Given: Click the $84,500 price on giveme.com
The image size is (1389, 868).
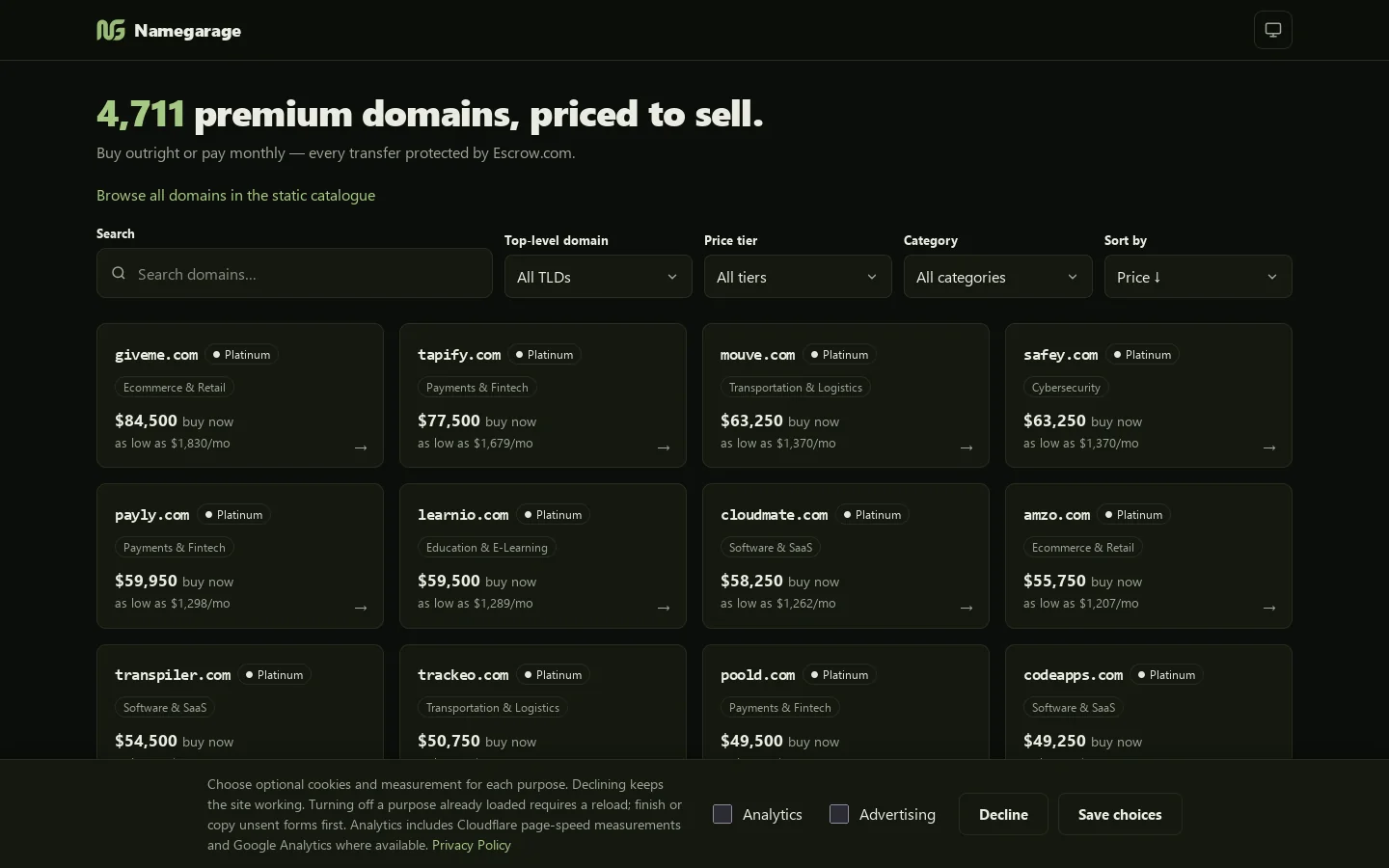Looking at the screenshot, I should tap(146, 420).
